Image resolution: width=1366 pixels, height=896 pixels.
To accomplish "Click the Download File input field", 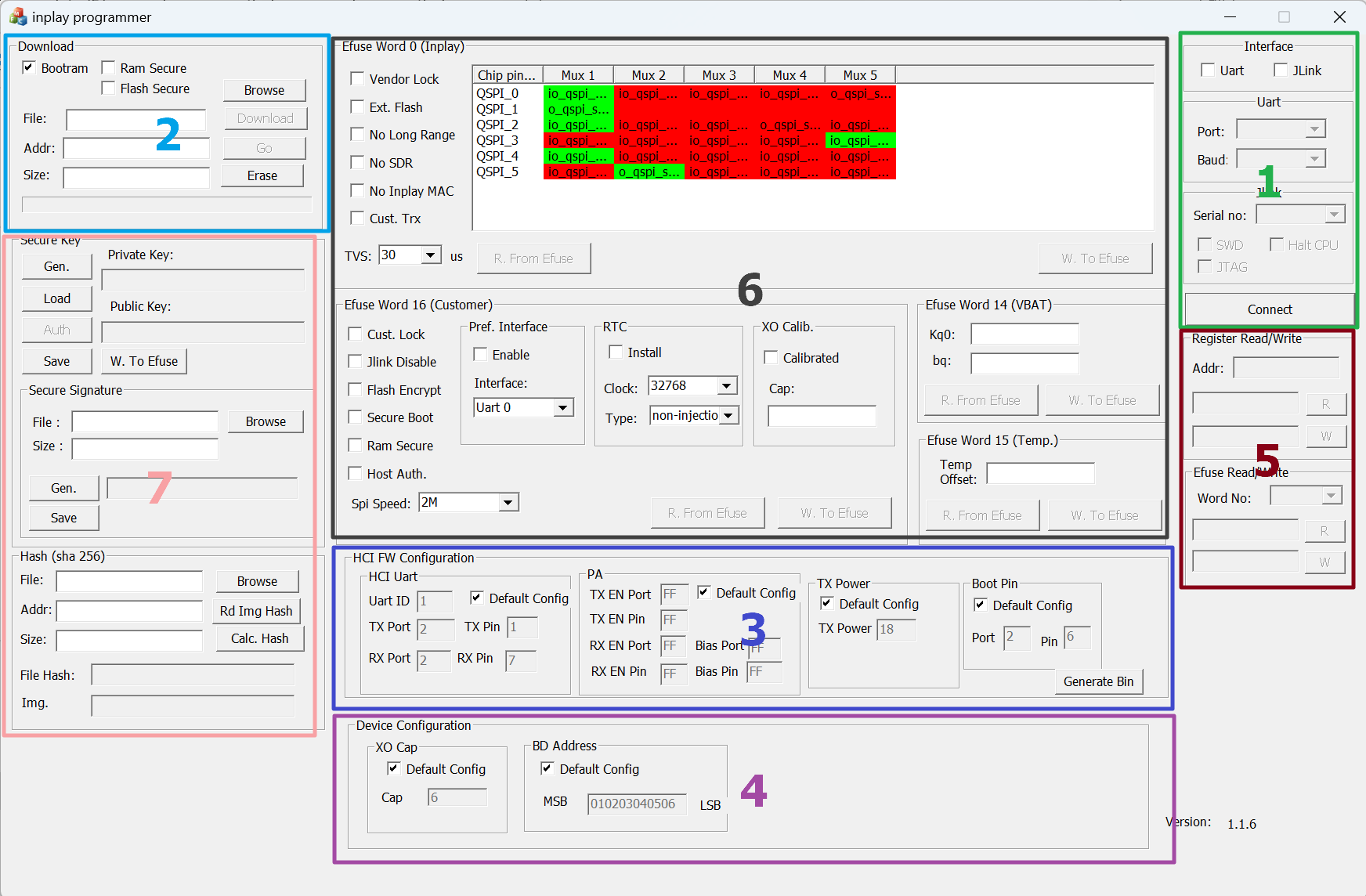I will (136, 119).
